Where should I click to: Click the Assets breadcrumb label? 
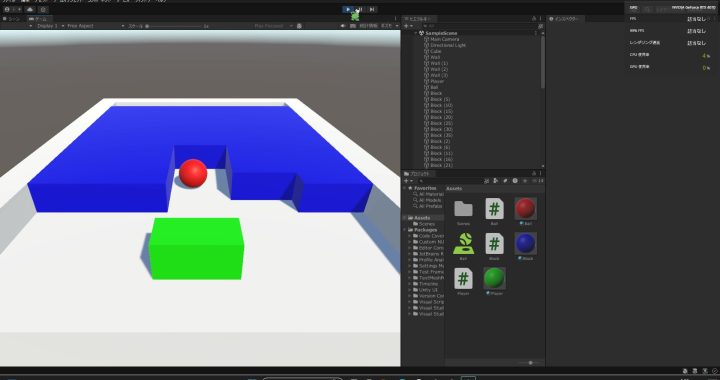point(454,189)
